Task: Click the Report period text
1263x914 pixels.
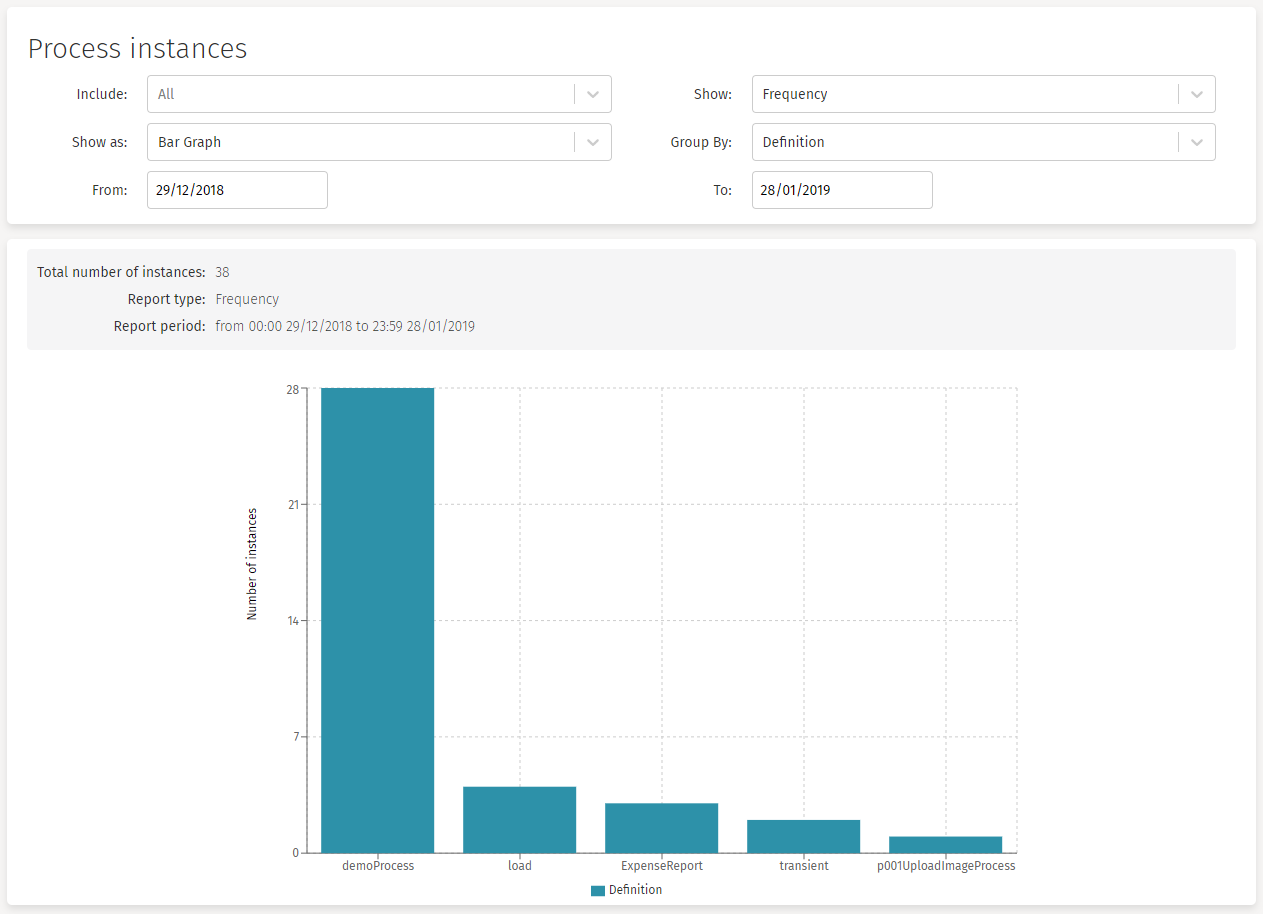Action: coord(345,325)
